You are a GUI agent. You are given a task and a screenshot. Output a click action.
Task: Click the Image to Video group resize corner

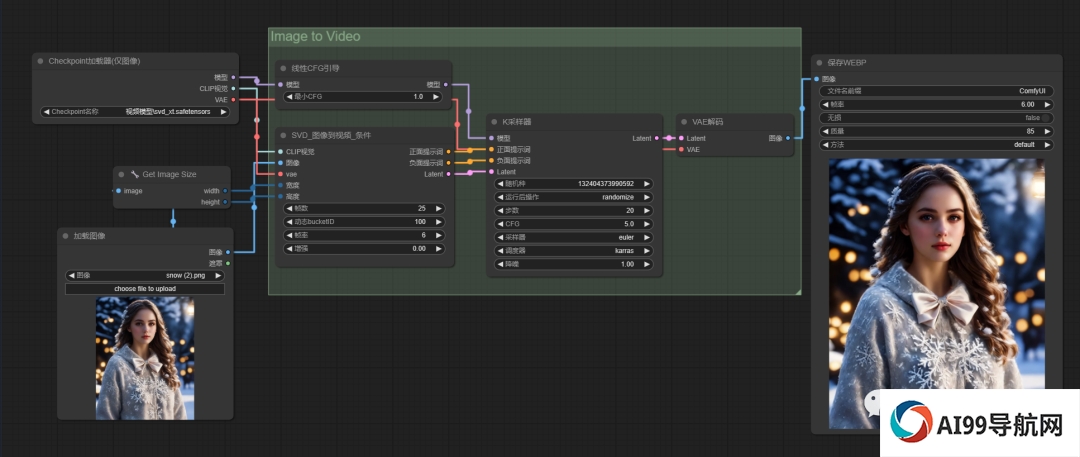798,292
